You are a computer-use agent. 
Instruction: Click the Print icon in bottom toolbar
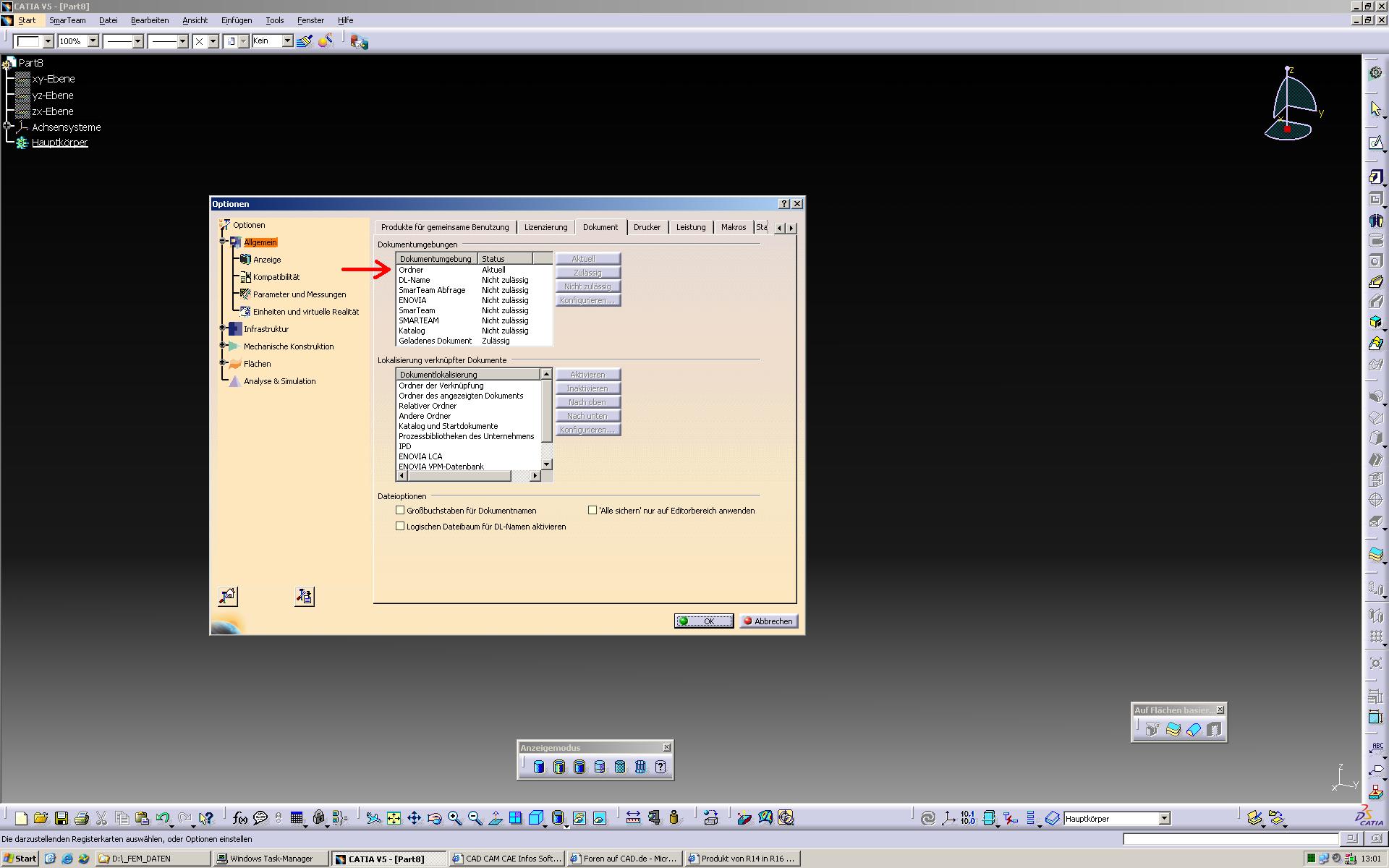[81, 818]
